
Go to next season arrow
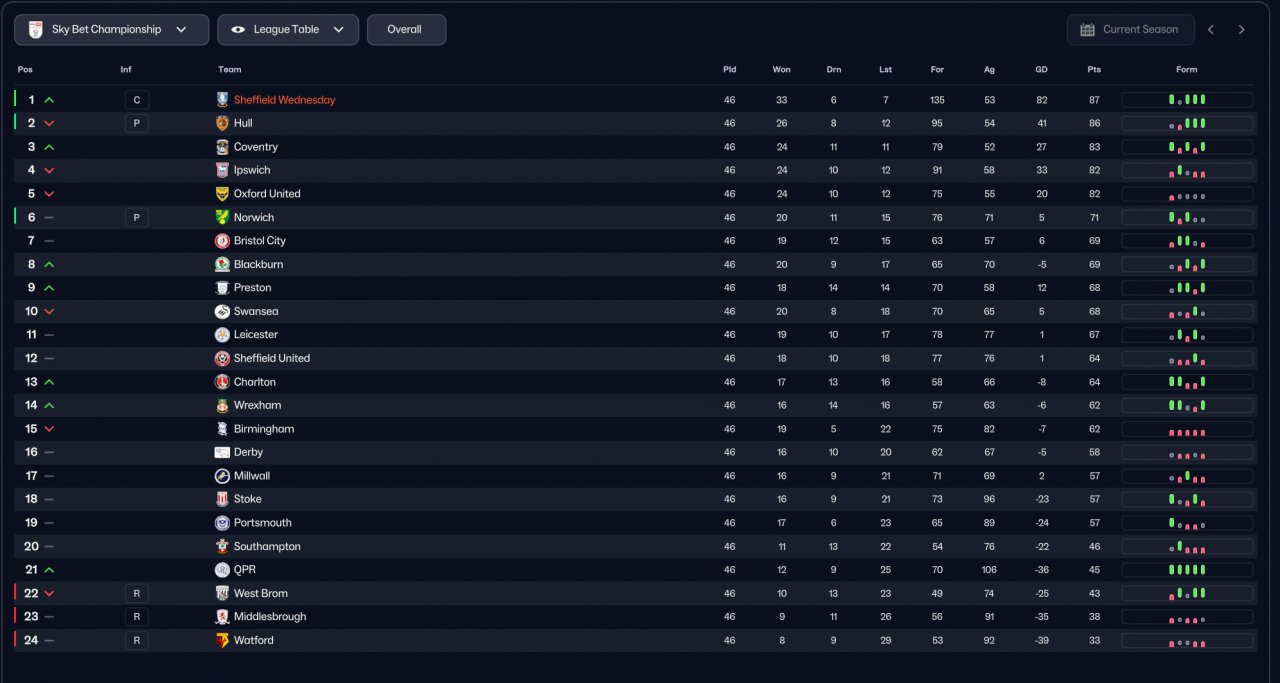click(x=1242, y=30)
